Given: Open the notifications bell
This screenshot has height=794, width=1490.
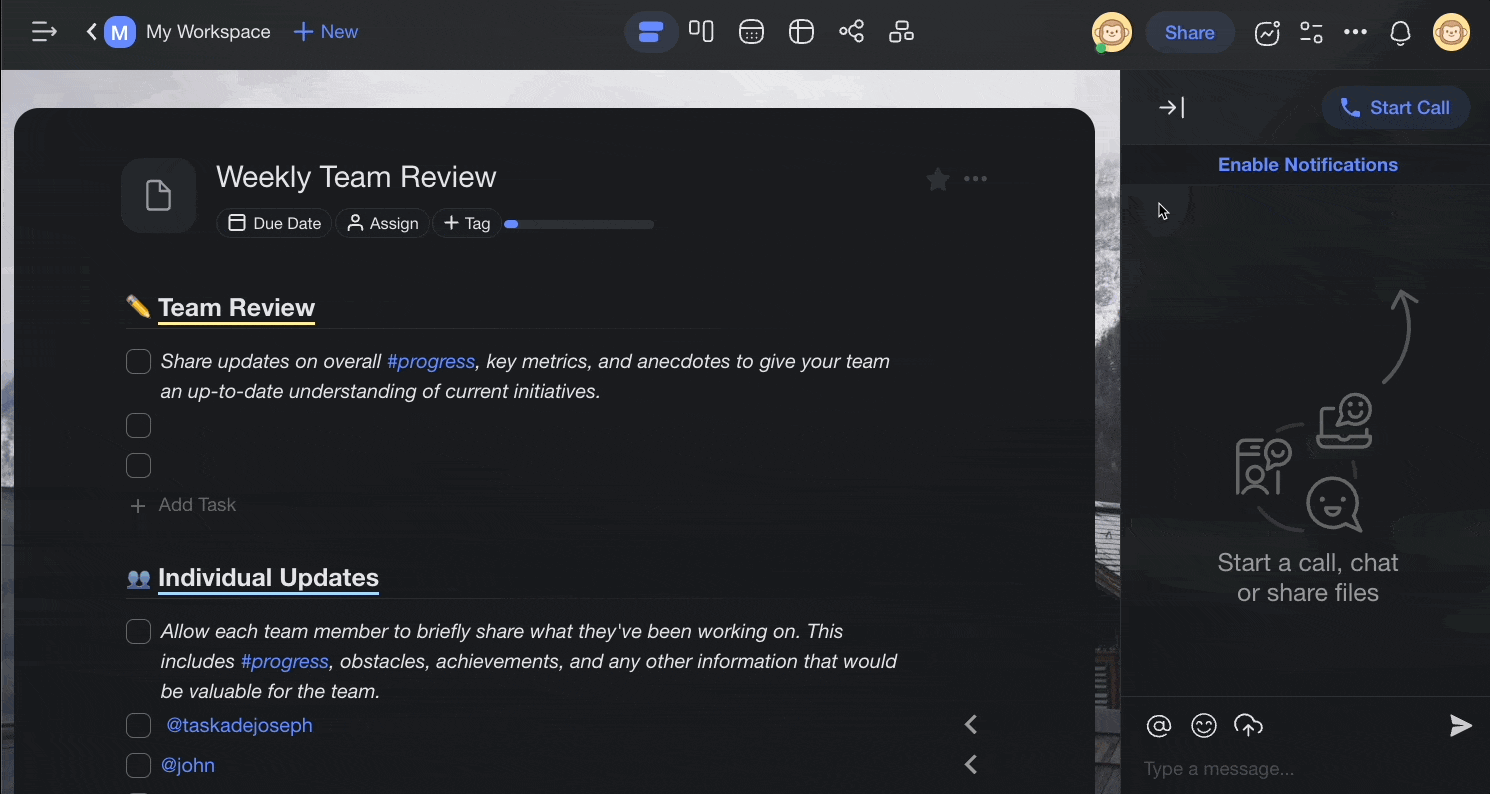Looking at the screenshot, I should pos(1400,32).
